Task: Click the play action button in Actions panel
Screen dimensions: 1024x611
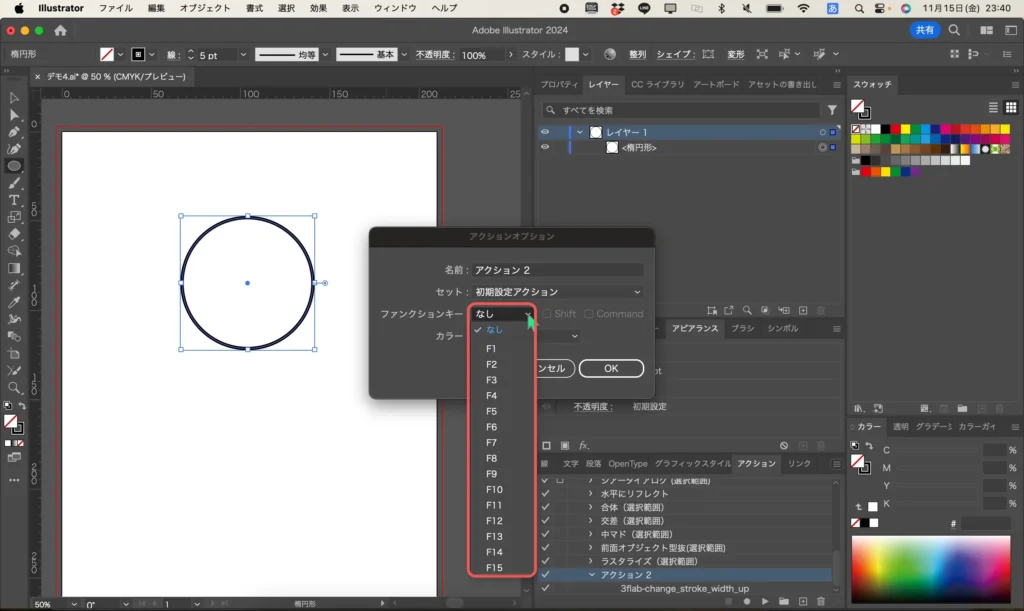Action: 764,601
